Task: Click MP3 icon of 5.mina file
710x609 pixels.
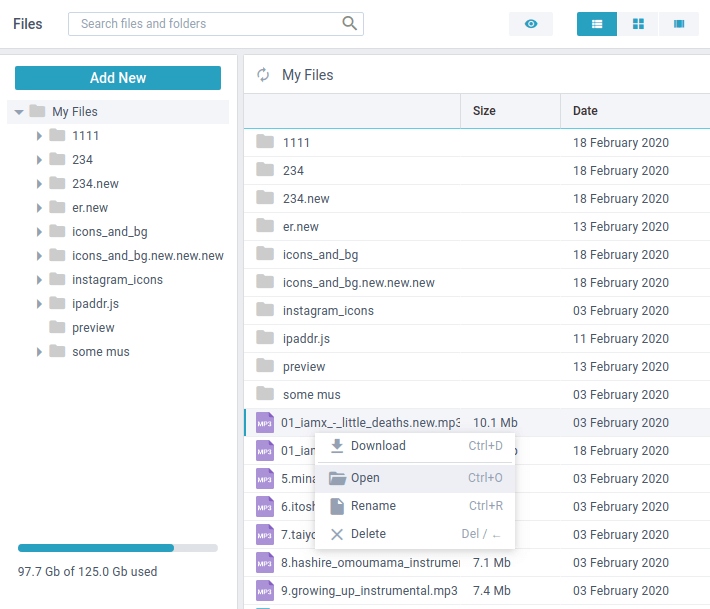Action: [265, 479]
